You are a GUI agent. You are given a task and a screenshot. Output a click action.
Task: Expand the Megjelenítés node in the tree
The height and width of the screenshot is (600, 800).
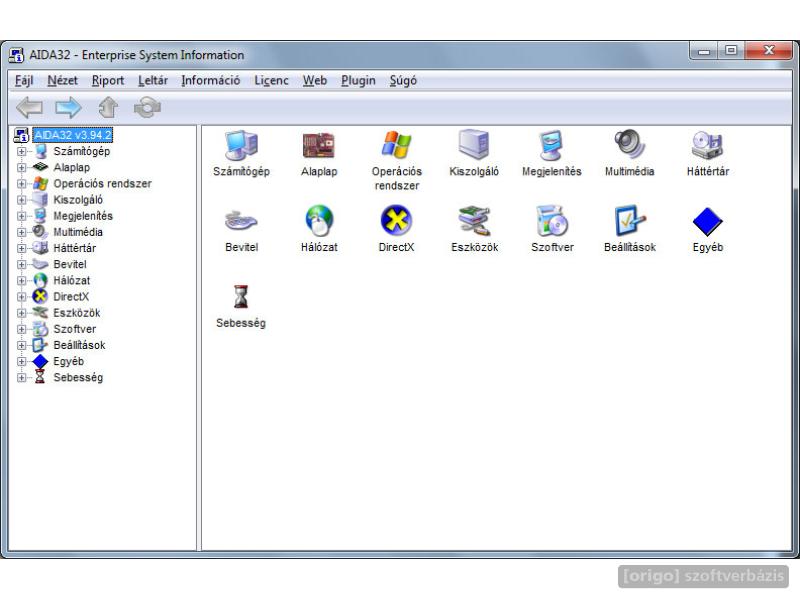point(21,216)
